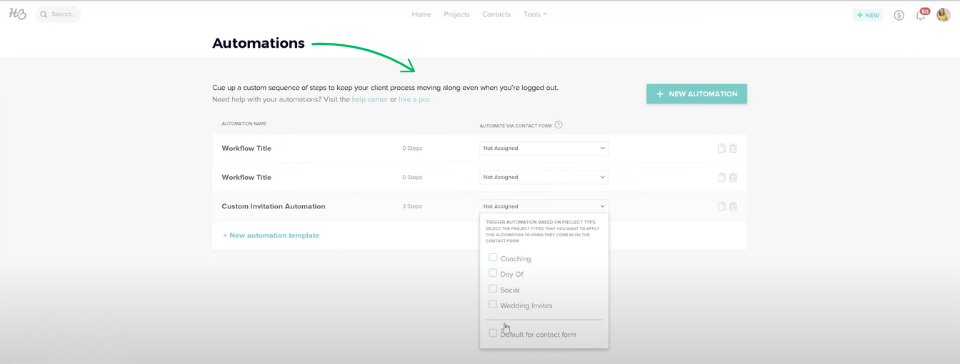Image resolution: width=960 pixels, height=364 pixels.
Task: Open the payments dollar icon
Action: tap(899, 15)
